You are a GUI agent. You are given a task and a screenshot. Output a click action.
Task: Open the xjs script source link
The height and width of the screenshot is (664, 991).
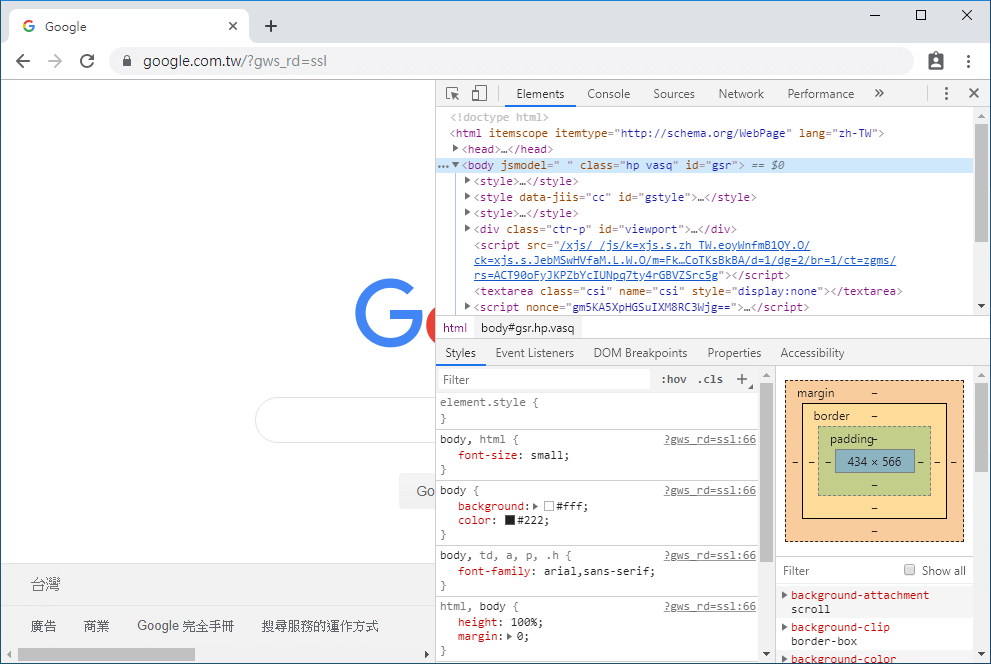(x=685, y=260)
